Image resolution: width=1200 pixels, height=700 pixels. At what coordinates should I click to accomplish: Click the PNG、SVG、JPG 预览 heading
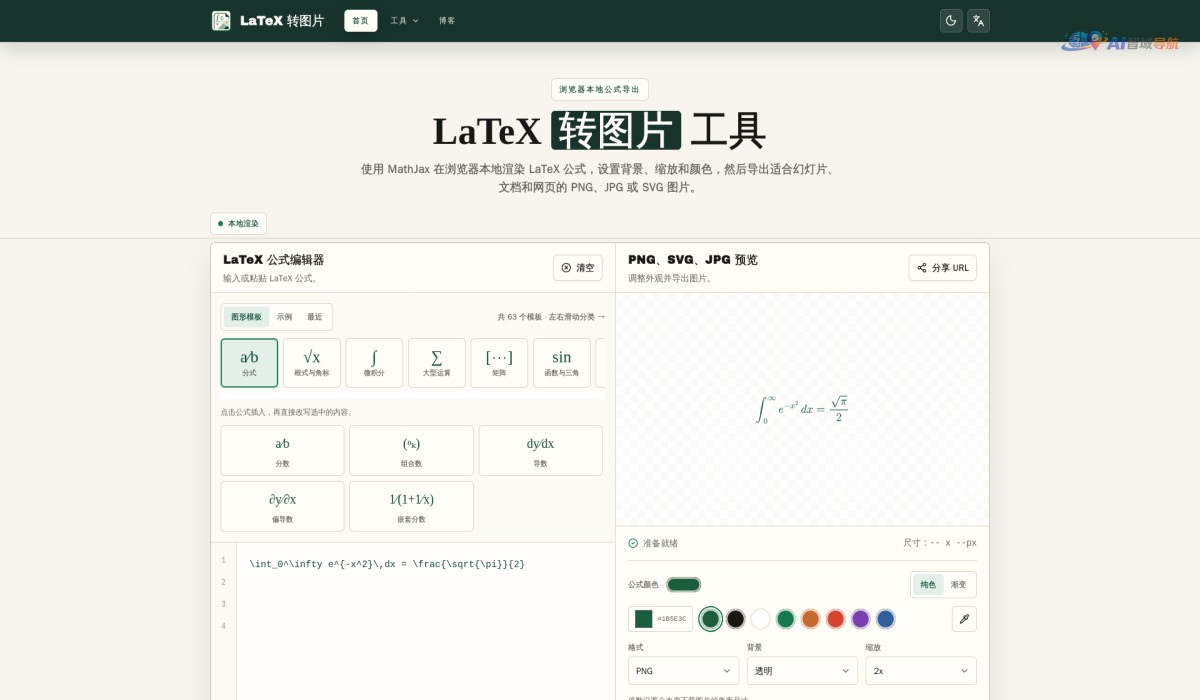(693, 260)
